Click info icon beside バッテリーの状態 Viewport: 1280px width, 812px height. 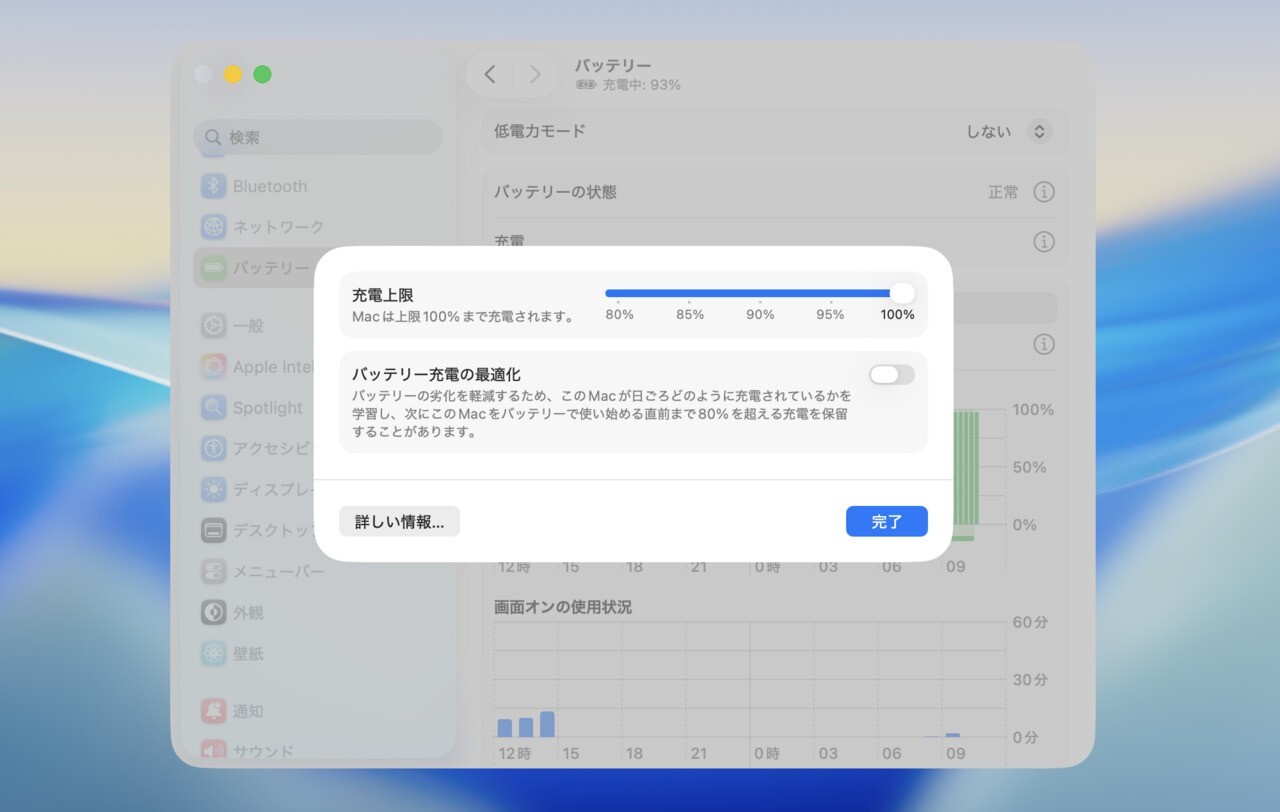pyautogui.click(x=1044, y=192)
